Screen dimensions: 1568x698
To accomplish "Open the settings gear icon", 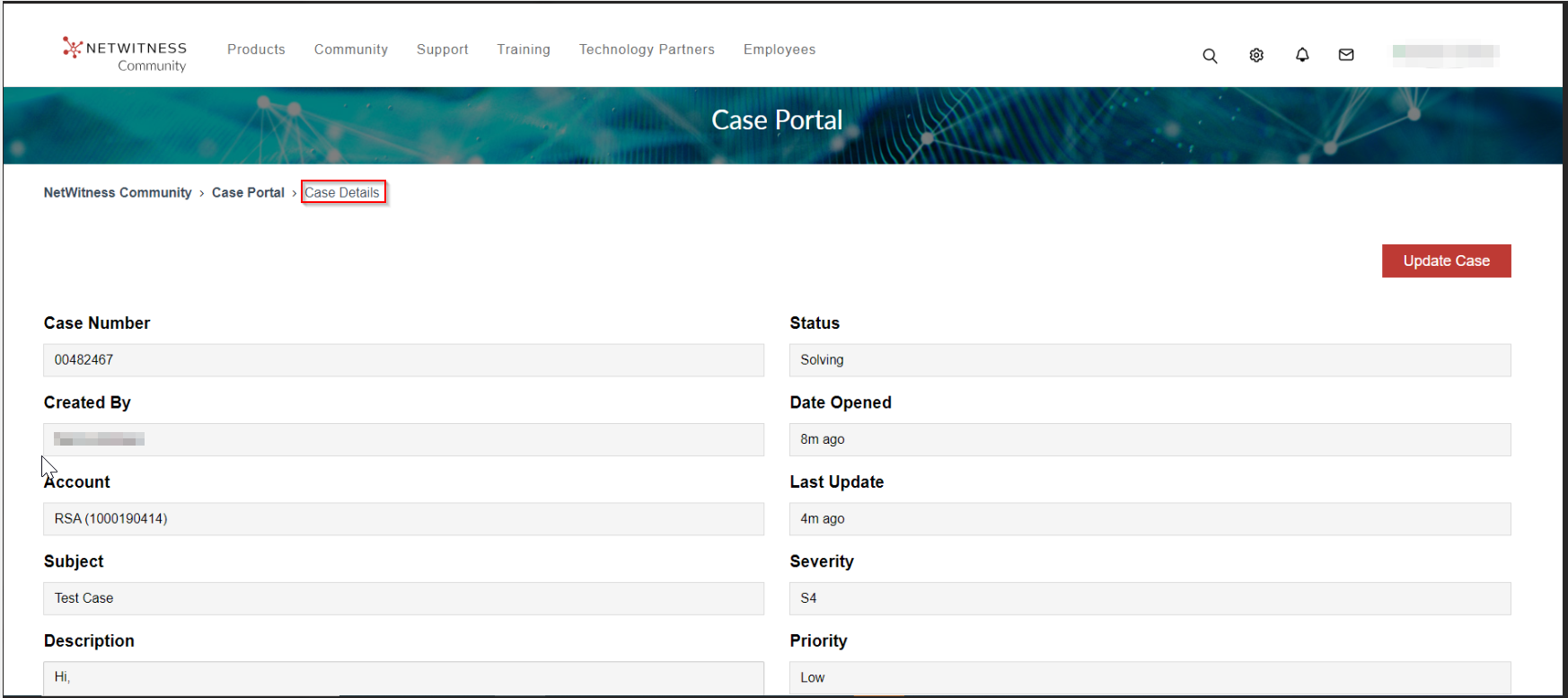I will 1256,56.
